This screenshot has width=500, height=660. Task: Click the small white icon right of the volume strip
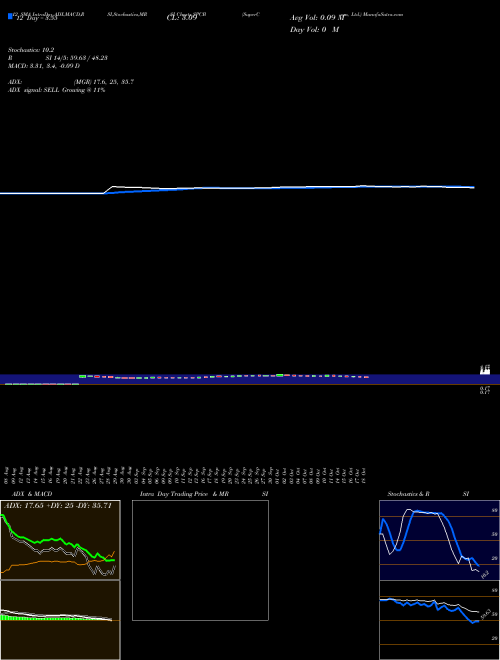click(485, 370)
